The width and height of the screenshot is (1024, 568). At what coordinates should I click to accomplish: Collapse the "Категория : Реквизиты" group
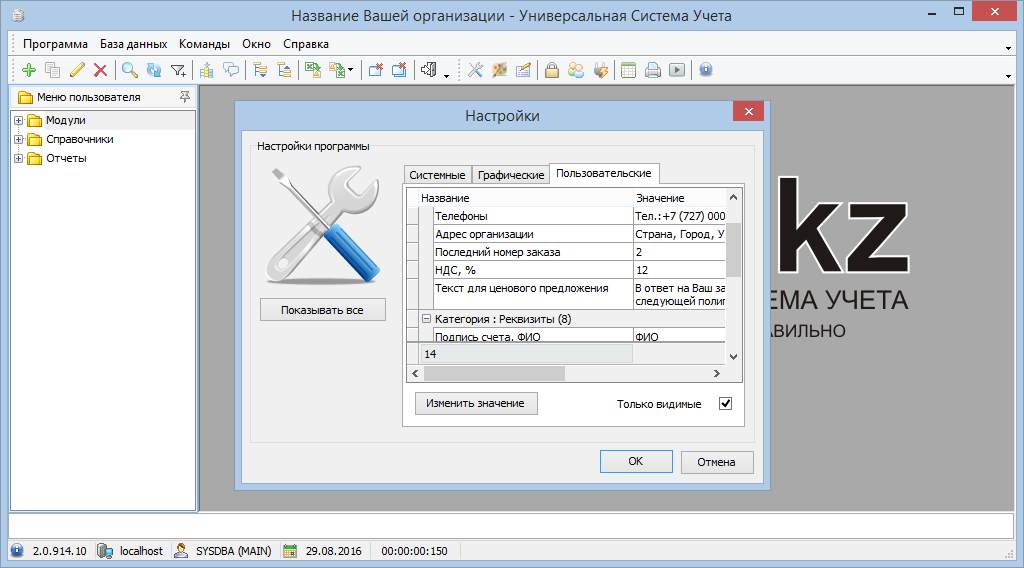point(426,319)
